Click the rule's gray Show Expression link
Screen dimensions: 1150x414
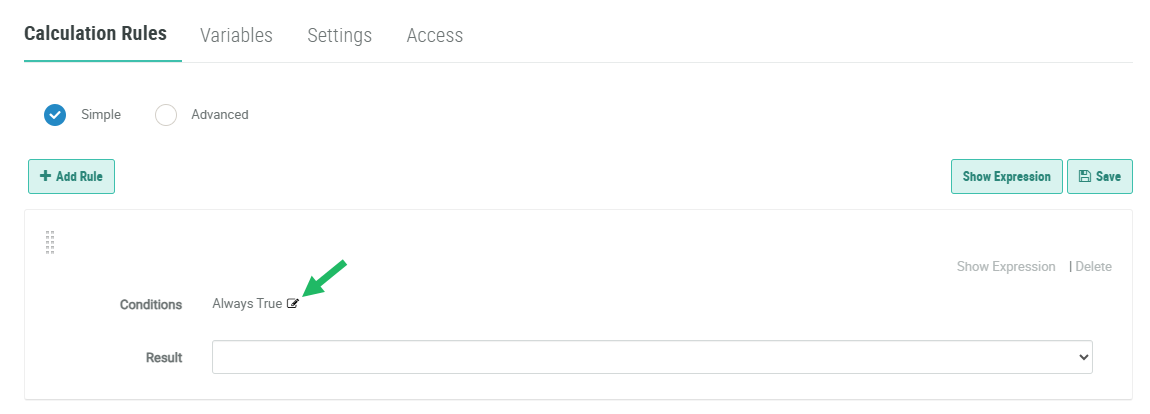click(x=1006, y=267)
